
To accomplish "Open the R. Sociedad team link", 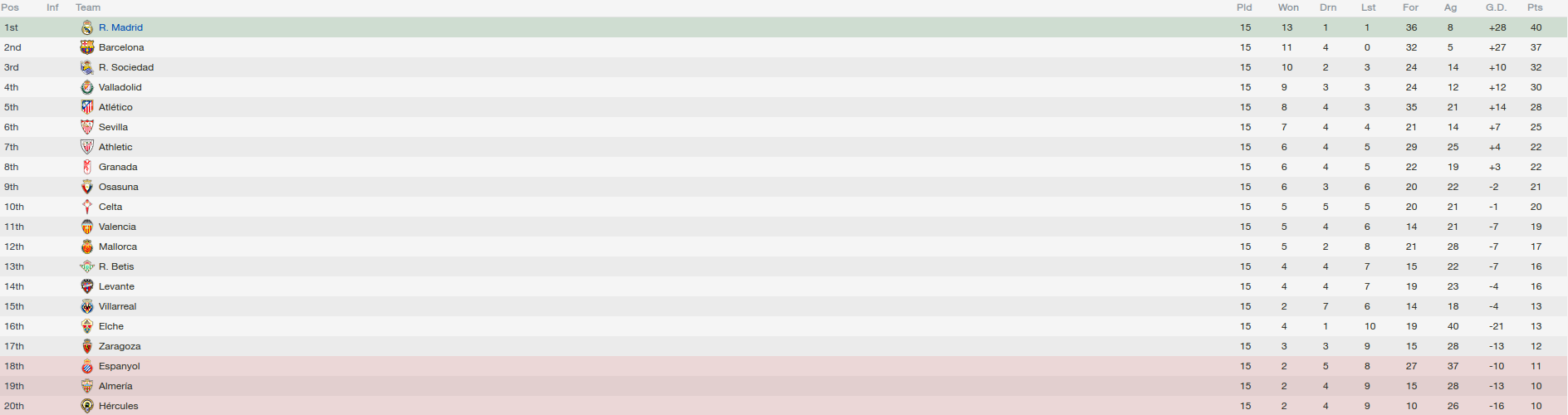I will click(126, 67).
